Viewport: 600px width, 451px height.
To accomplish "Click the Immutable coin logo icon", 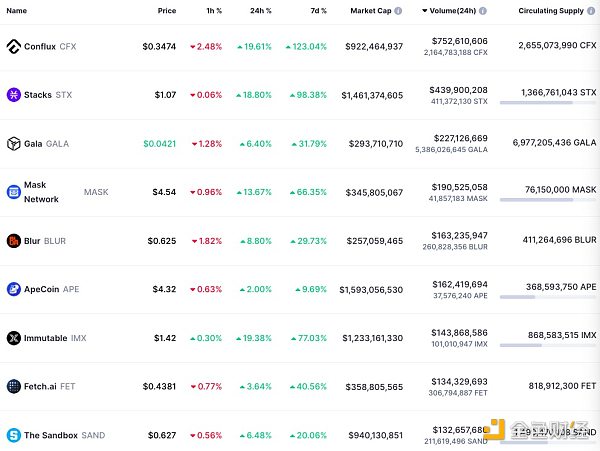I will (14, 338).
